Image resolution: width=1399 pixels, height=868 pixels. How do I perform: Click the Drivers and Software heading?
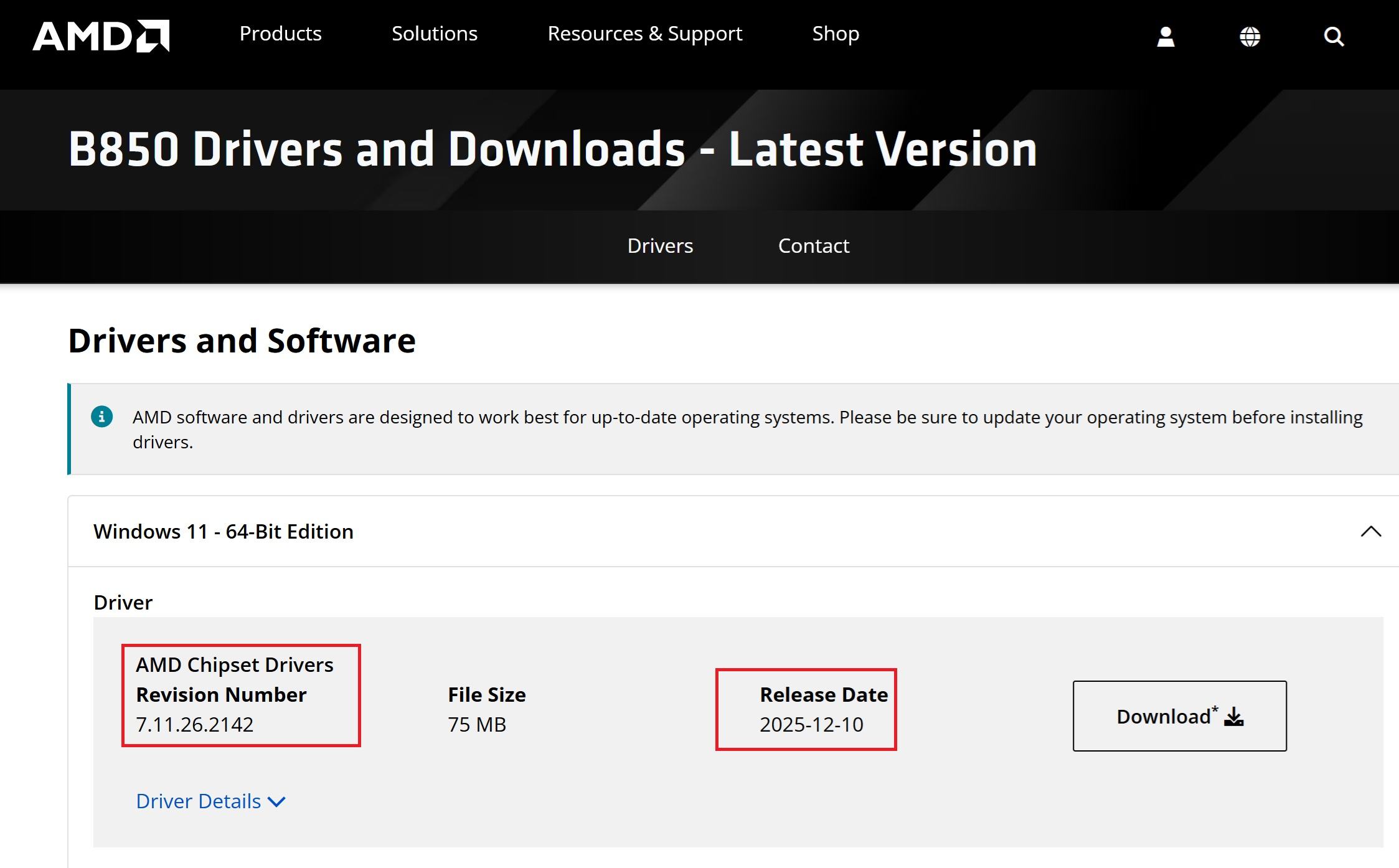242,341
